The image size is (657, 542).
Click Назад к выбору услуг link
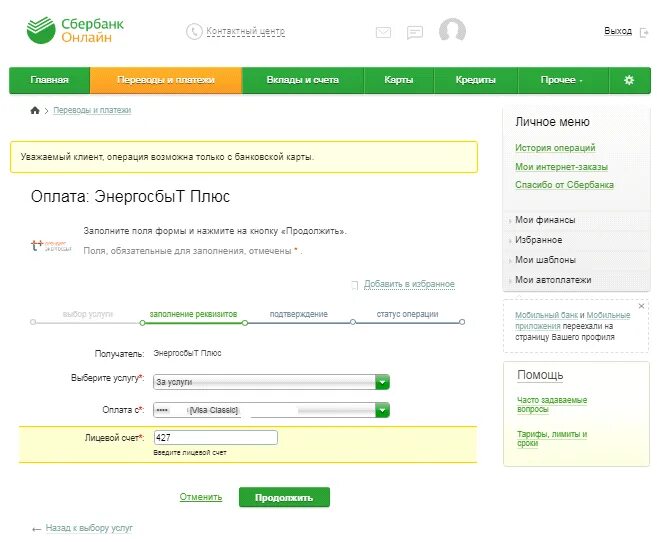click(89, 528)
